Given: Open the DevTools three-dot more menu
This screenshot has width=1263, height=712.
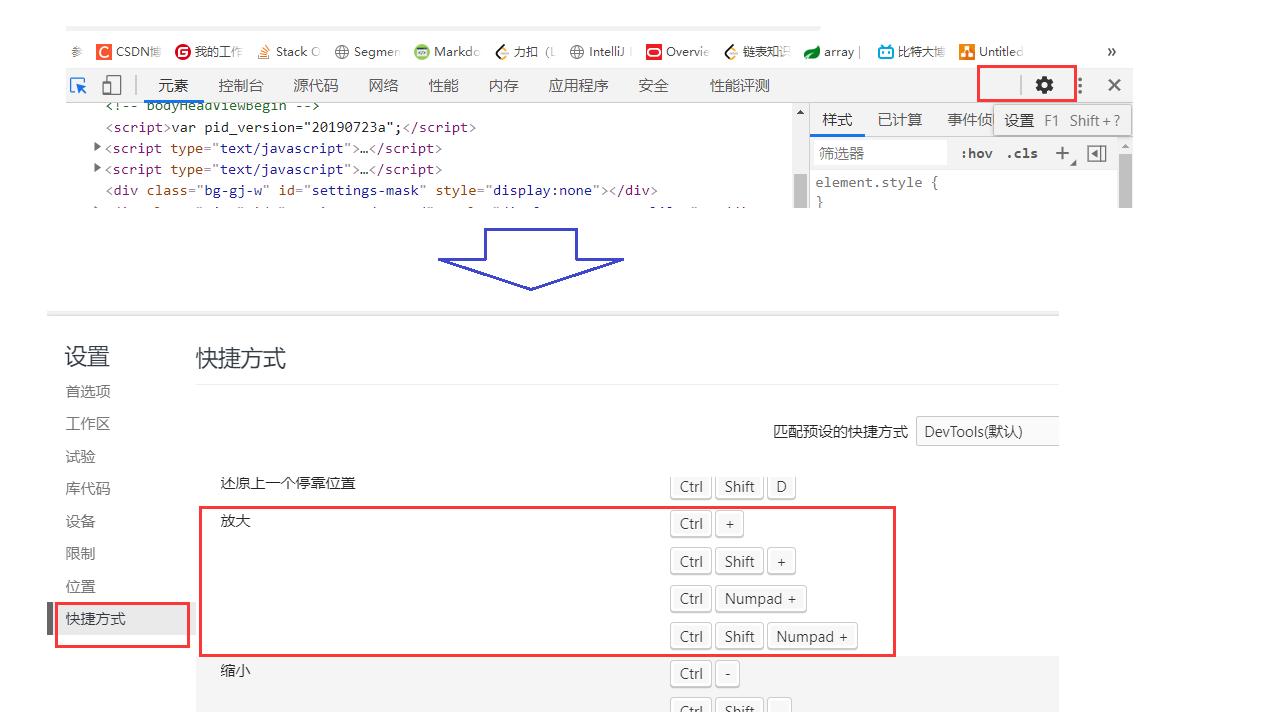Looking at the screenshot, I should 1080,86.
